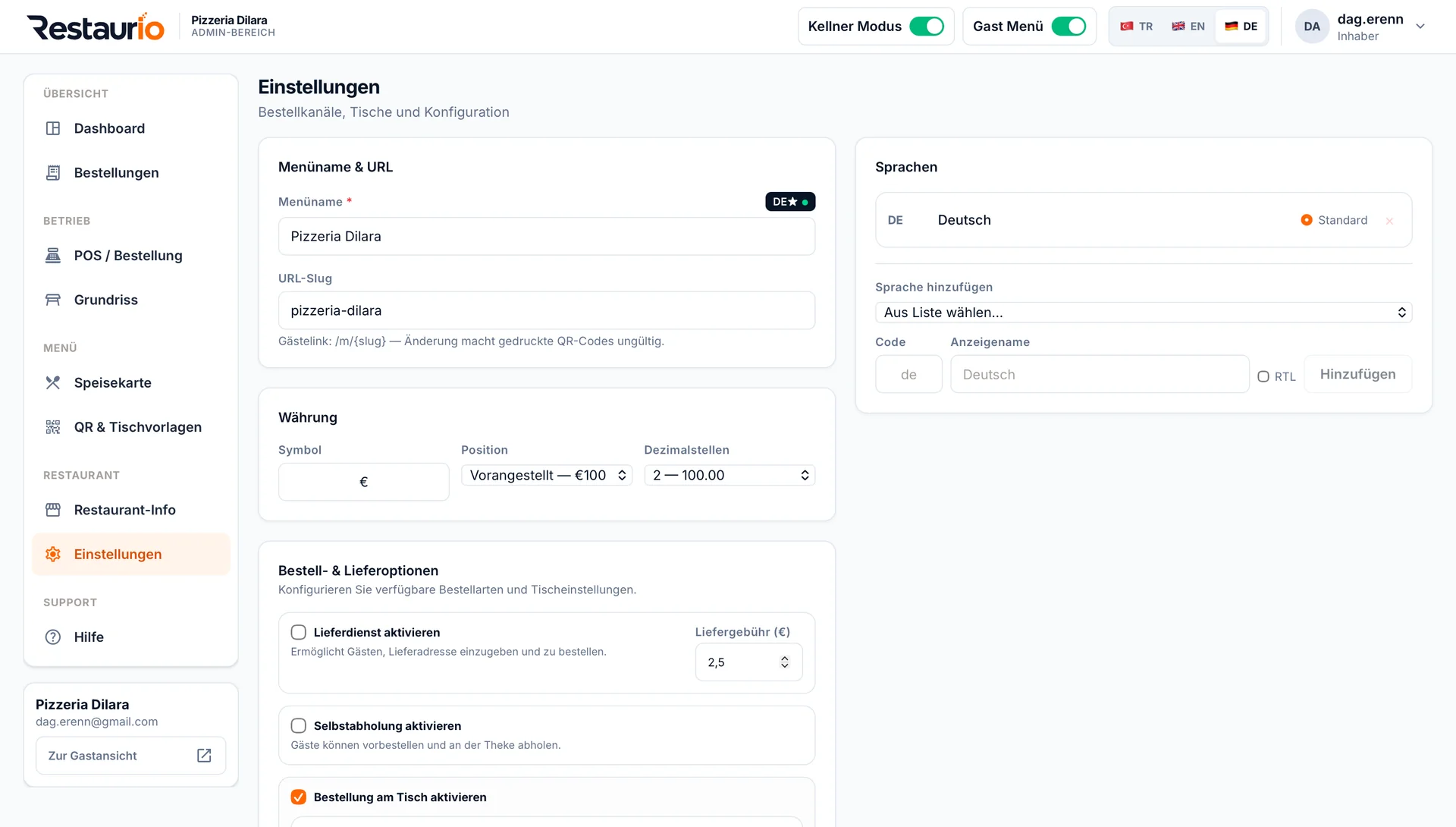The image size is (1456, 827).
Task: Click the Restaurant-Info storefront icon
Action: (x=53, y=510)
